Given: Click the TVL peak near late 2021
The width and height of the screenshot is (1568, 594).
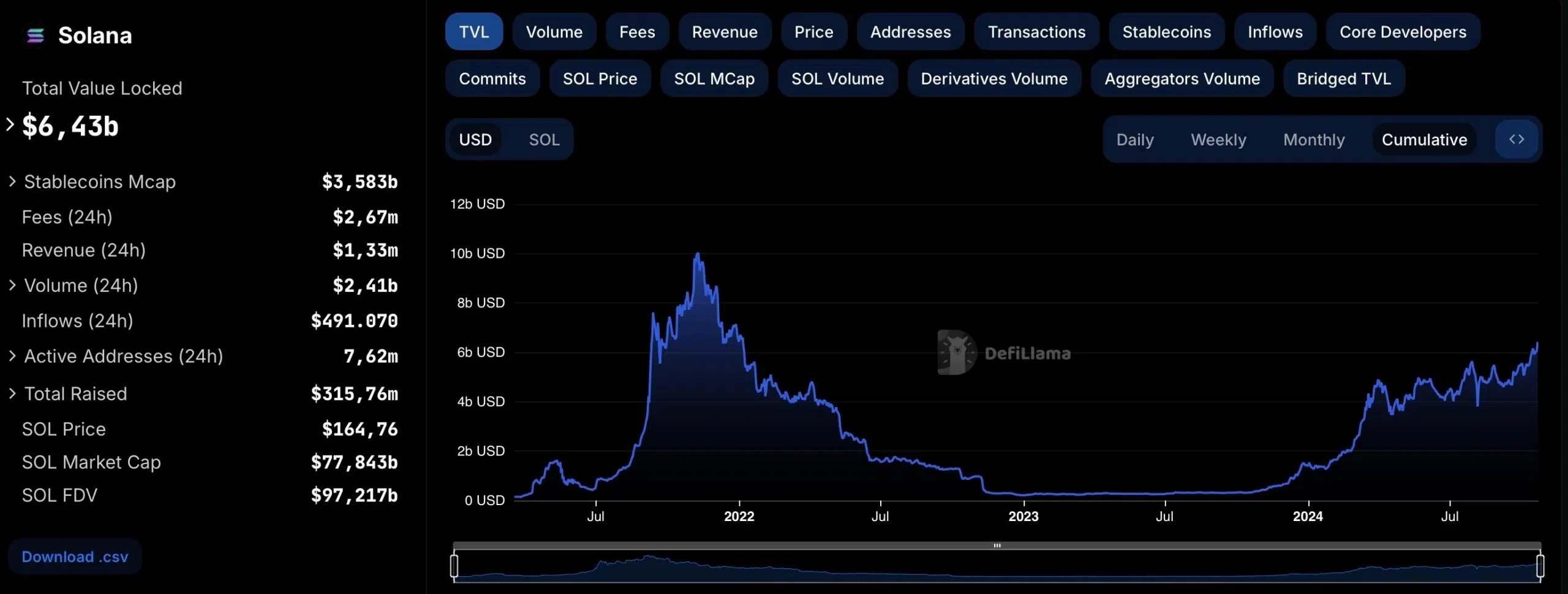Looking at the screenshot, I should tap(698, 254).
